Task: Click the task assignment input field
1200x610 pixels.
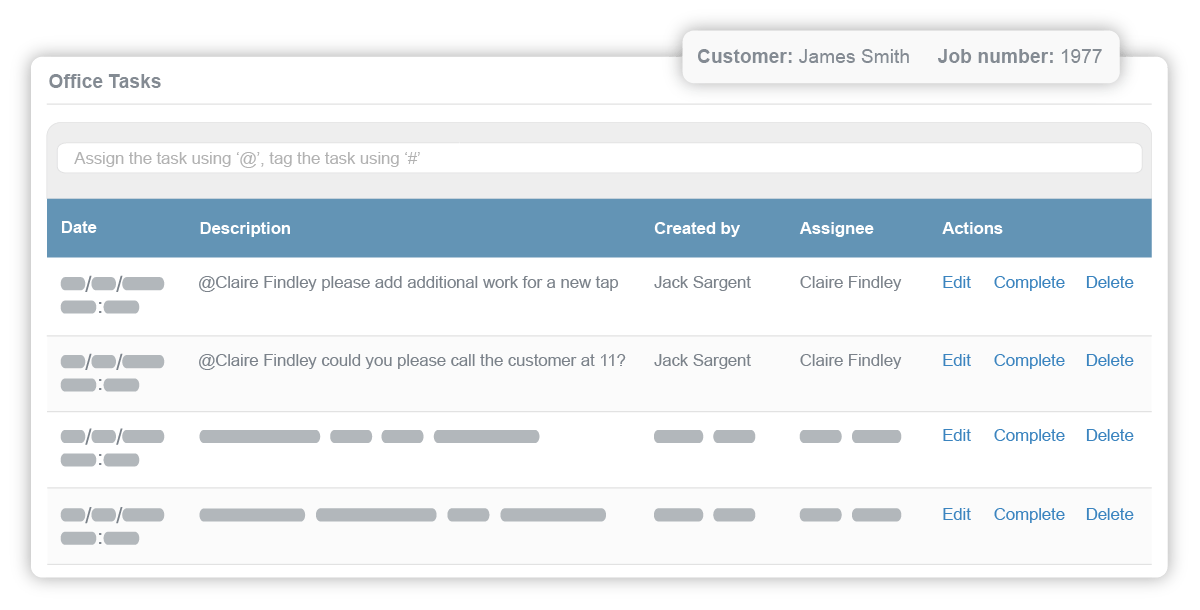Action: tap(600, 157)
